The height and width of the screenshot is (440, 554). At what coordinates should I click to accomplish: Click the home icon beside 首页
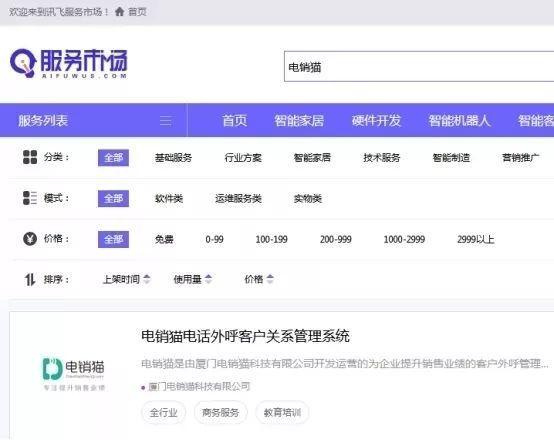point(119,12)
